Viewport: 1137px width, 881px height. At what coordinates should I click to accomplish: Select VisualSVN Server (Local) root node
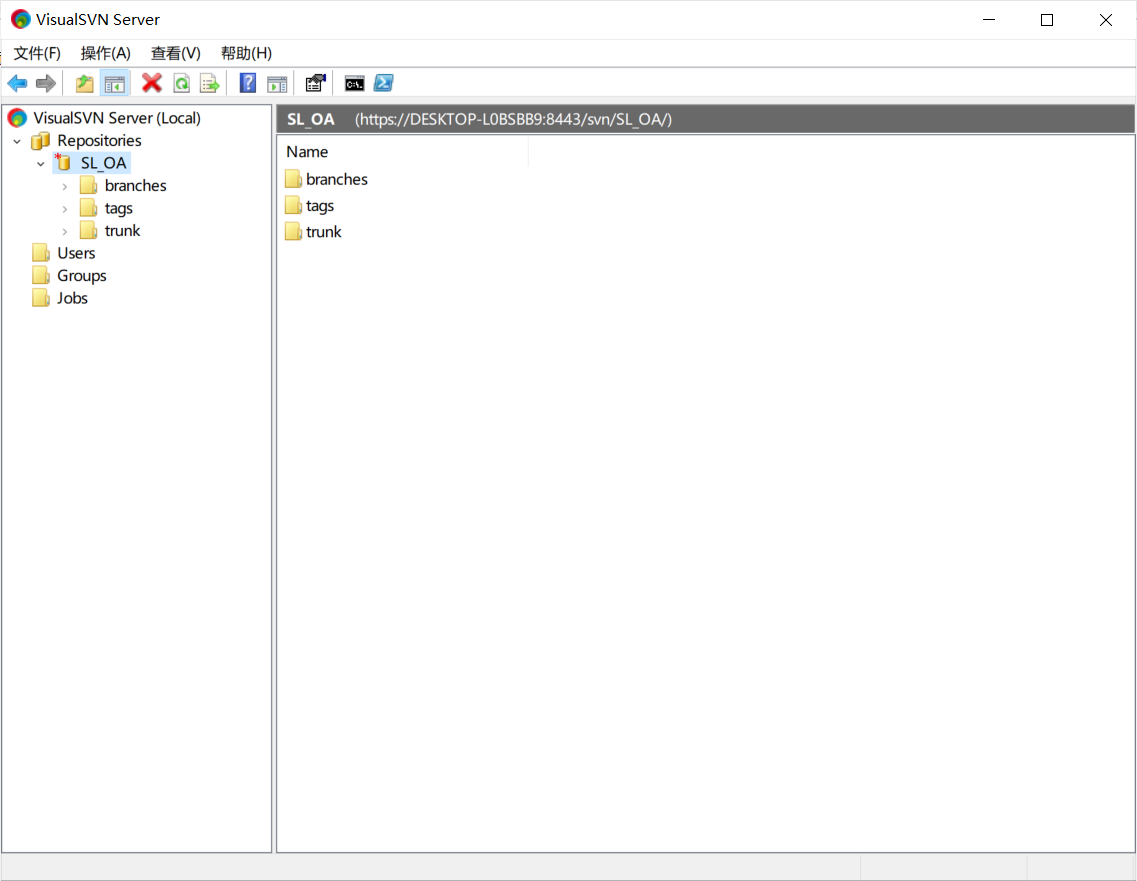pos(114,117)
